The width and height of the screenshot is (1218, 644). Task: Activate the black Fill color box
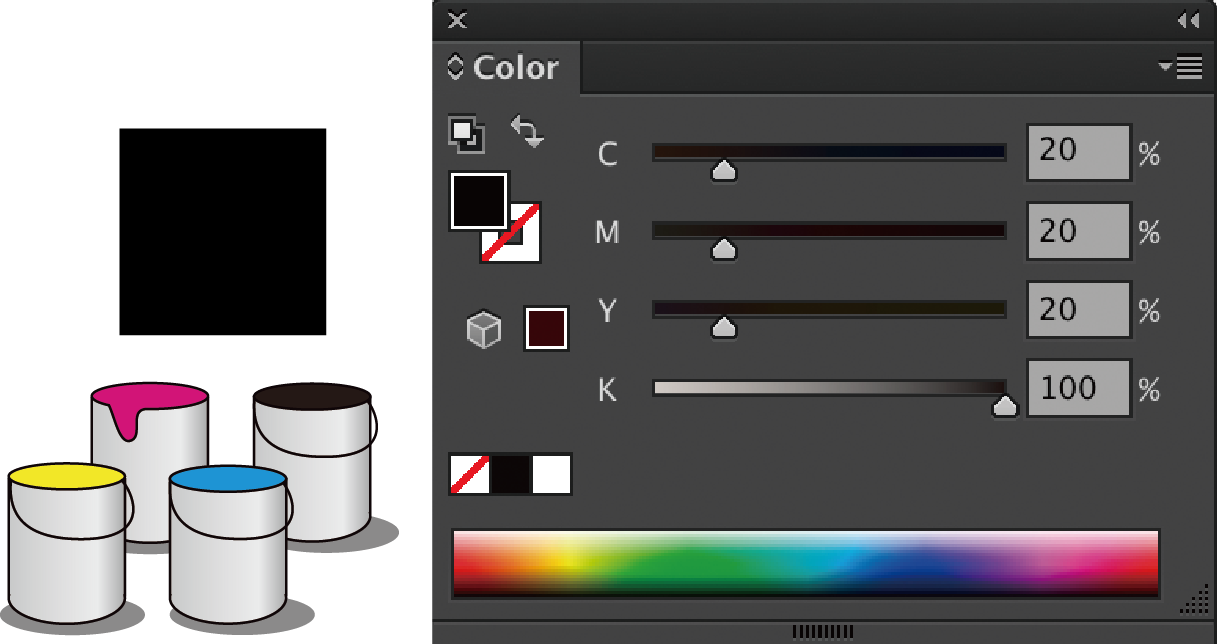479,200
